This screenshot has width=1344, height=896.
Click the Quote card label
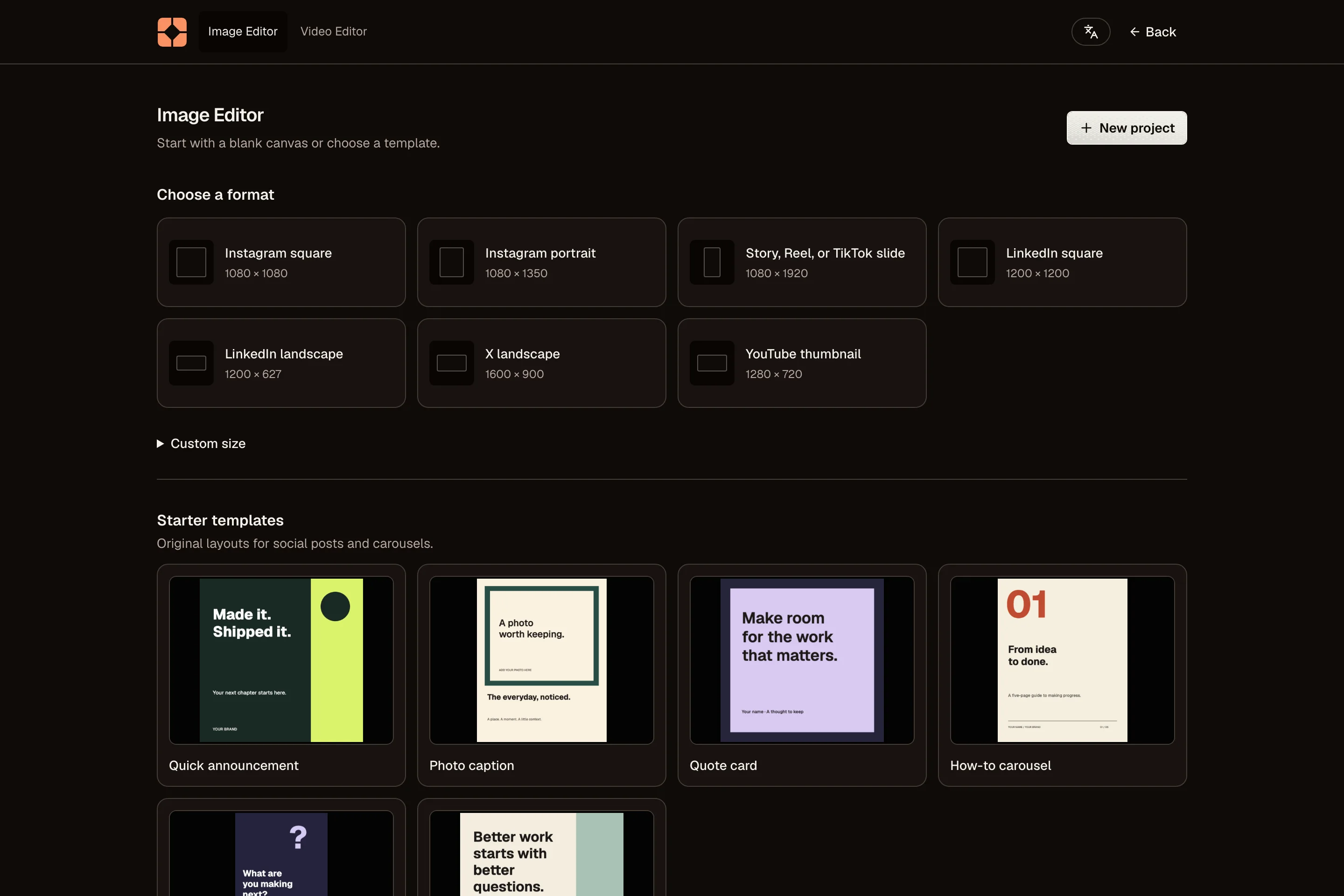[723, 766]
